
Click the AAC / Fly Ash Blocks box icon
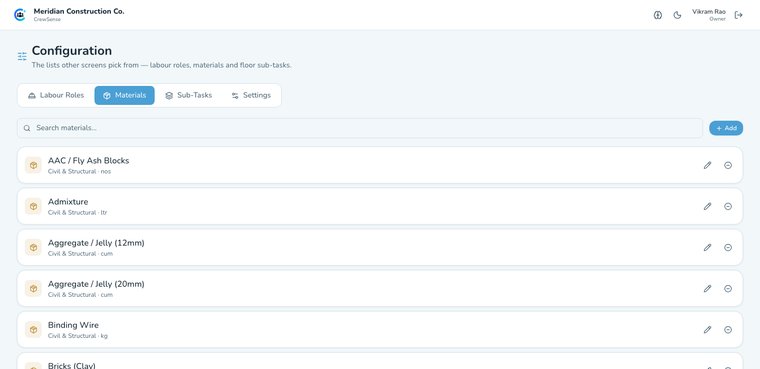33,165
